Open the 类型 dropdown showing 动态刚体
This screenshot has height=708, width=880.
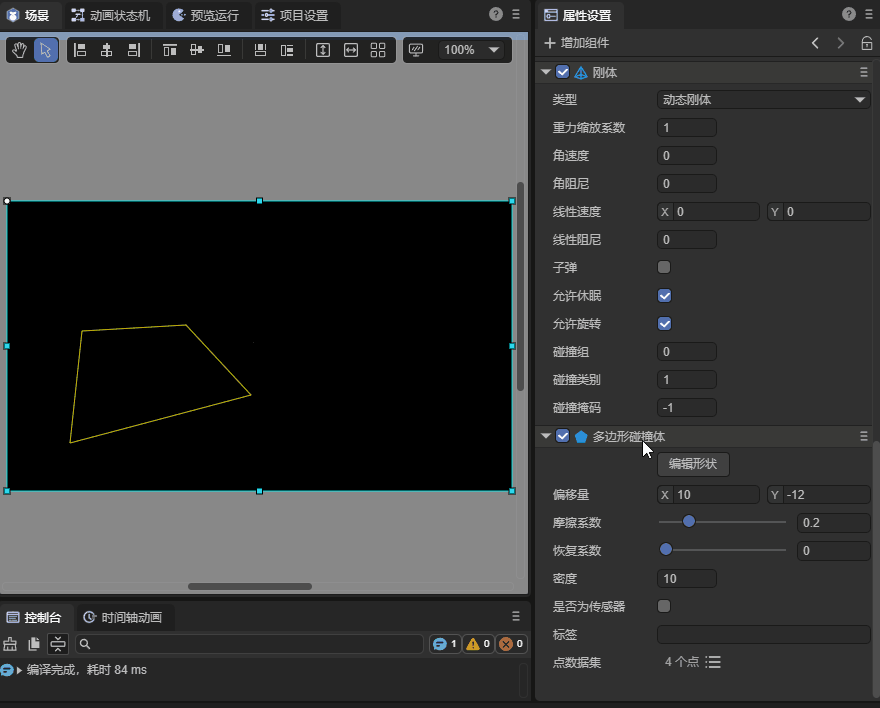(x=763, y=100)
